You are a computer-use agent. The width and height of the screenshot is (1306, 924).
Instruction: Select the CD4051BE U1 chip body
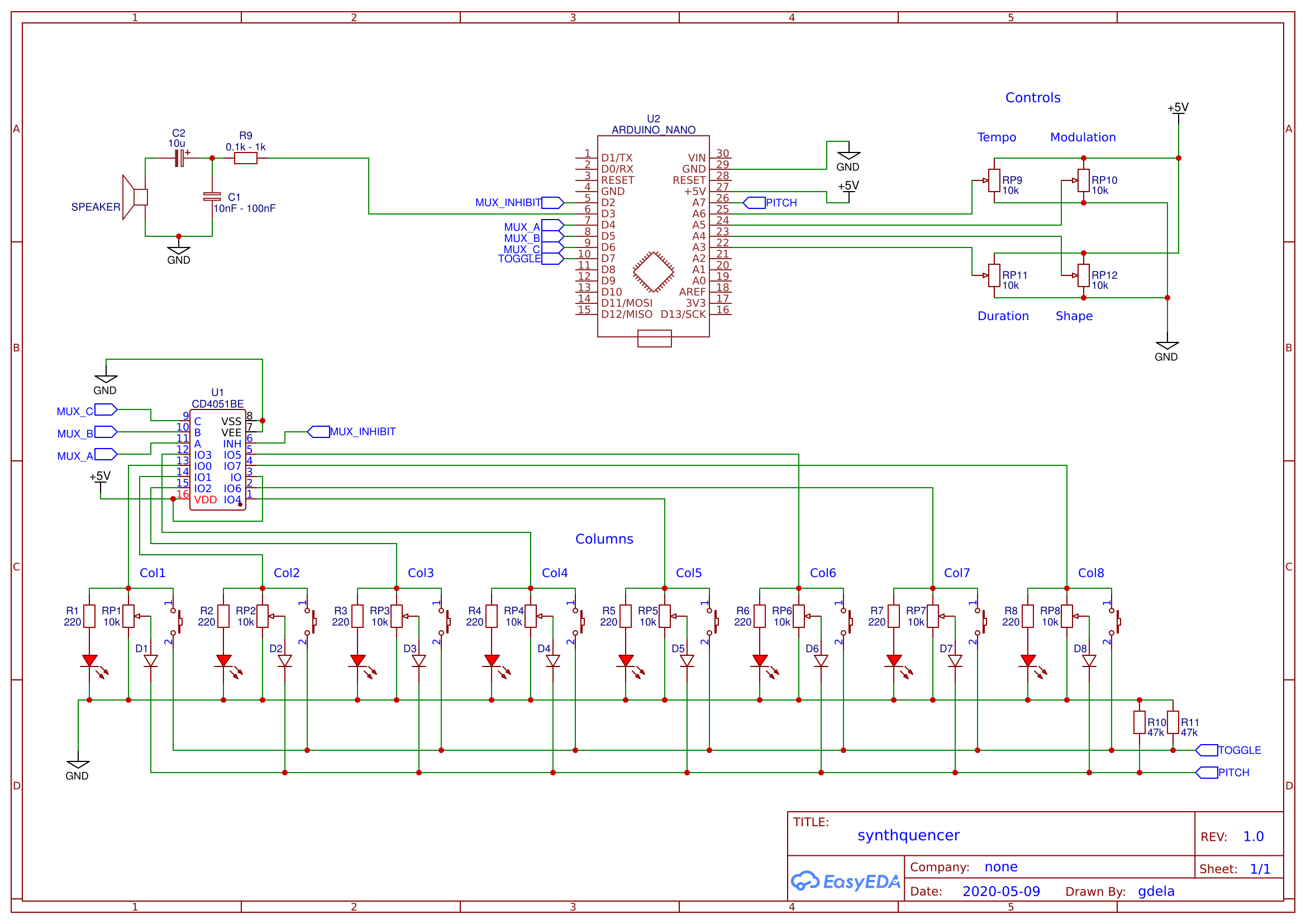coord(218,460)
